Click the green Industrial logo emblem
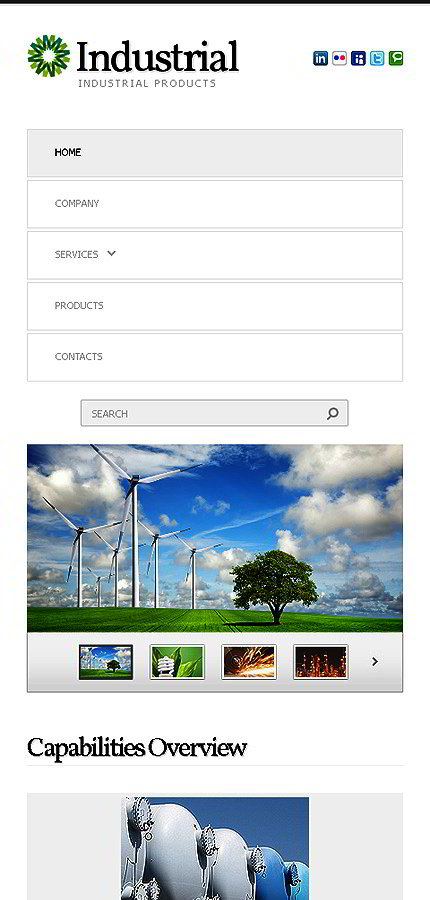Screen dimensions: 430x900 point(49,56)
